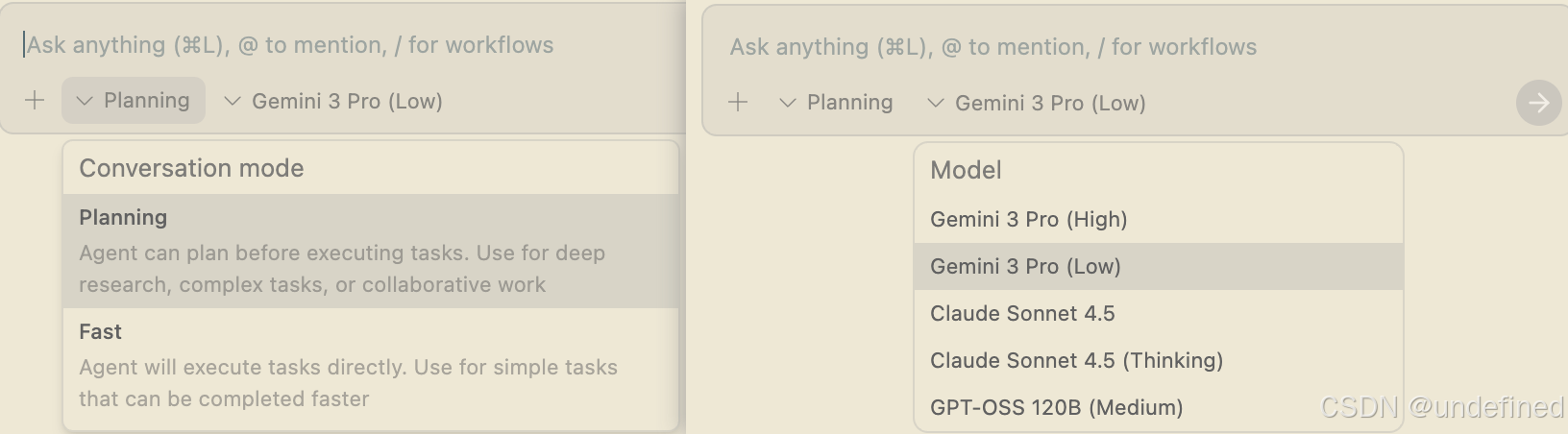The width and height of the screenshot is (1568, 434).
Task: Open left box Gemini 3 Pro (Low) selector
Action: pyautogui.click(x=334, y=102)
